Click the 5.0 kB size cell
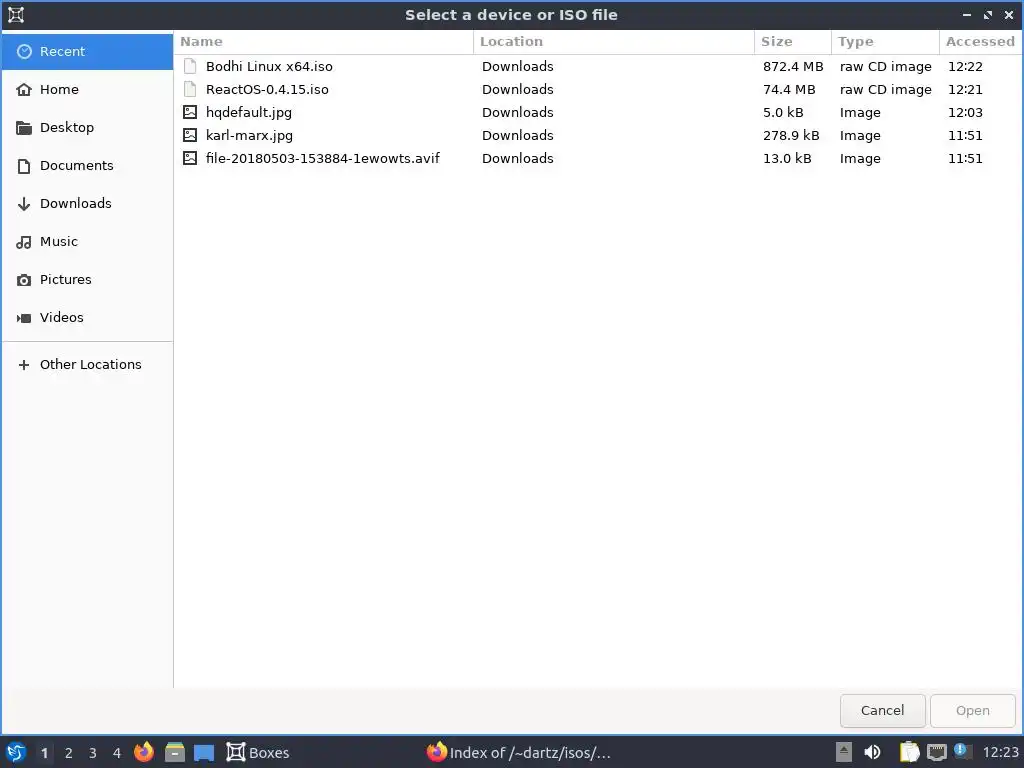Viewport: 1024px width, 768px height. pos(783,112)
